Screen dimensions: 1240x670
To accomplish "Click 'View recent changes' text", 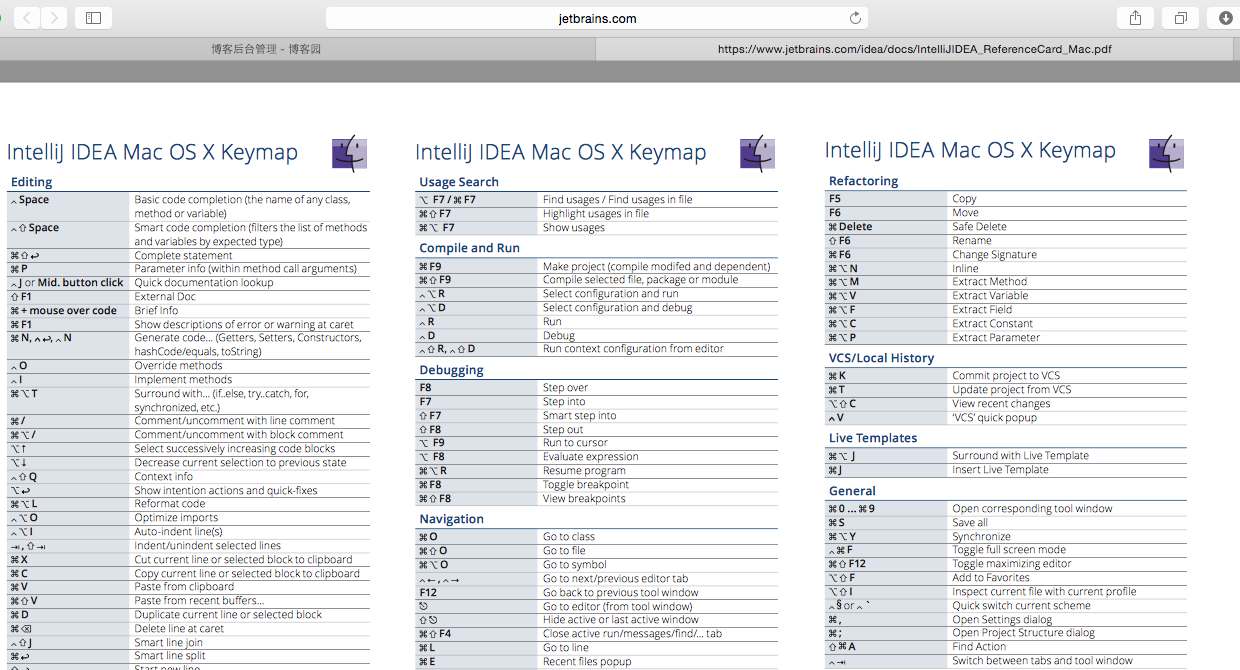I will coord(1001,404).
